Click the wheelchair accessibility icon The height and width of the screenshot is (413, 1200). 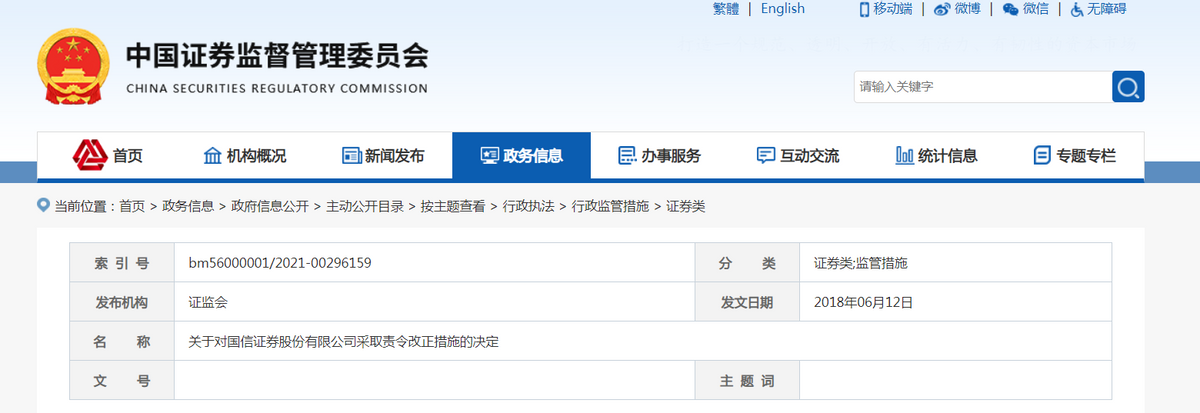[1077, 9]
